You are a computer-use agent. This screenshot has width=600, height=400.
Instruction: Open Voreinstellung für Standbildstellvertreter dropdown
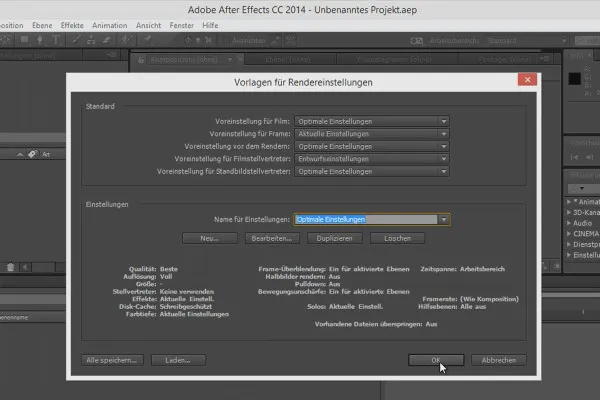click(372, 171)
